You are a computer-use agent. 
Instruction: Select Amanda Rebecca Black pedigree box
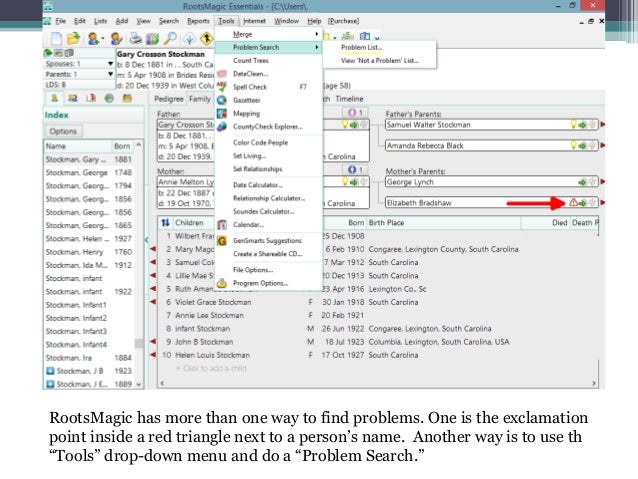492,145
